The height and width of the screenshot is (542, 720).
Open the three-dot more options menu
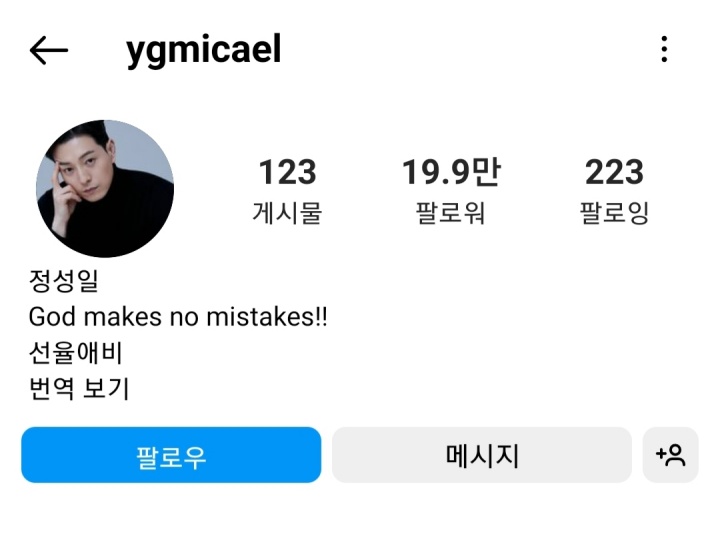[664, 49]
